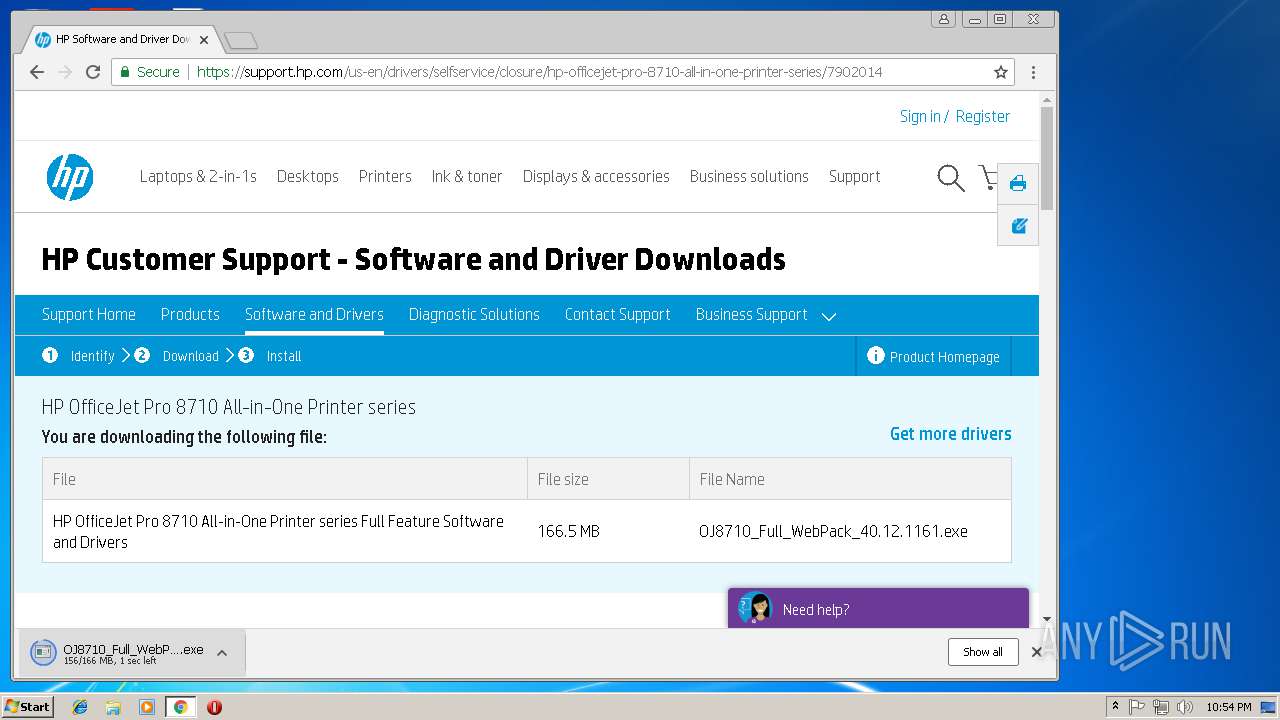Image resolution: width=1280 pixels, height=720 pixels.
Task: Open the Need help chat avatar
Action: (756, 608)
